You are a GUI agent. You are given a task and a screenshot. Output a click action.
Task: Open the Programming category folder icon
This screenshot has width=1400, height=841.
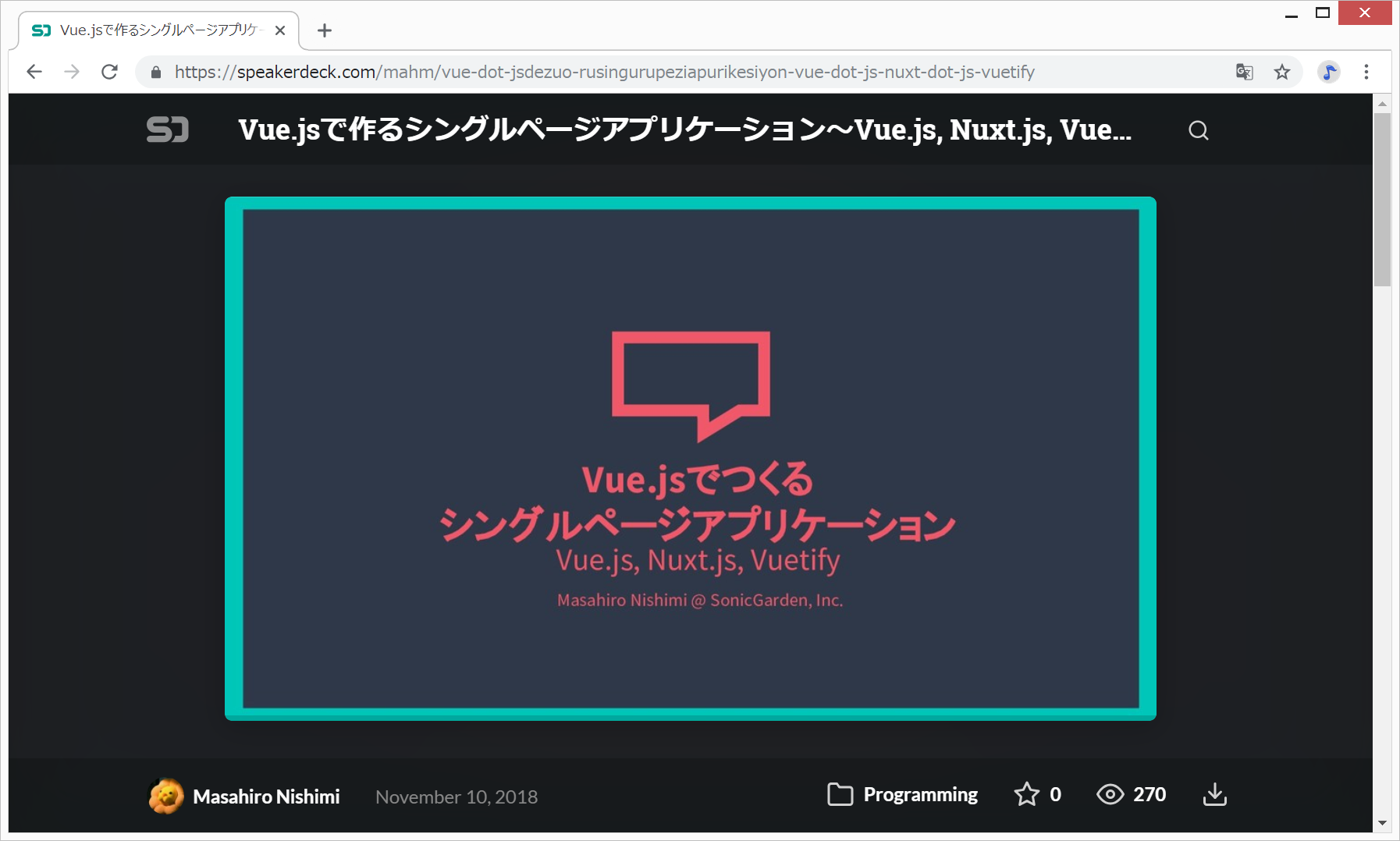coord(840,794)
